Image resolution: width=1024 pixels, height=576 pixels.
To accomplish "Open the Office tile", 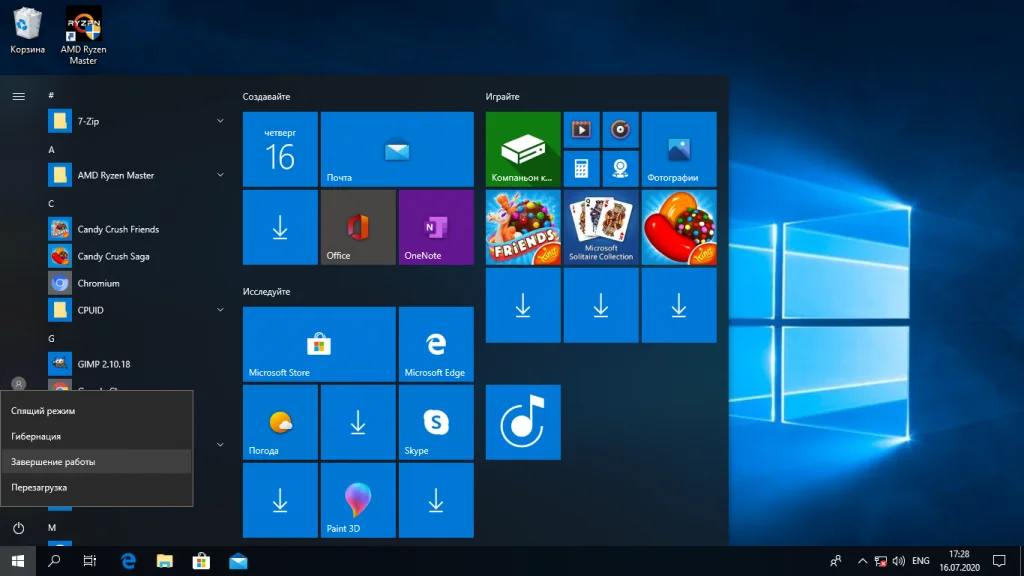I will pos(358,227).
